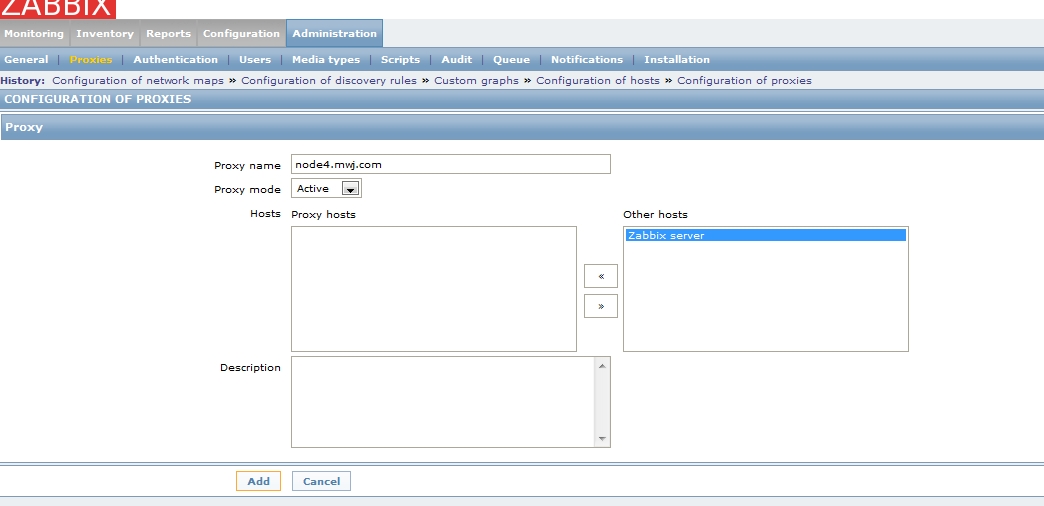Image resolution: width=1044 pixels, height=506 pixels.
Task: Click the Zabbix logo
Action: click(58, 9)
